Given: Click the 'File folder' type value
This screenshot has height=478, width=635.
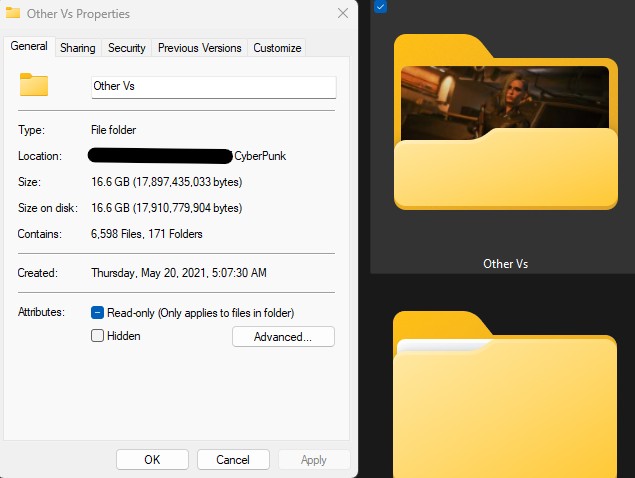Looking at the screenshot, I should pyautogui.click(x=113, y=130).
